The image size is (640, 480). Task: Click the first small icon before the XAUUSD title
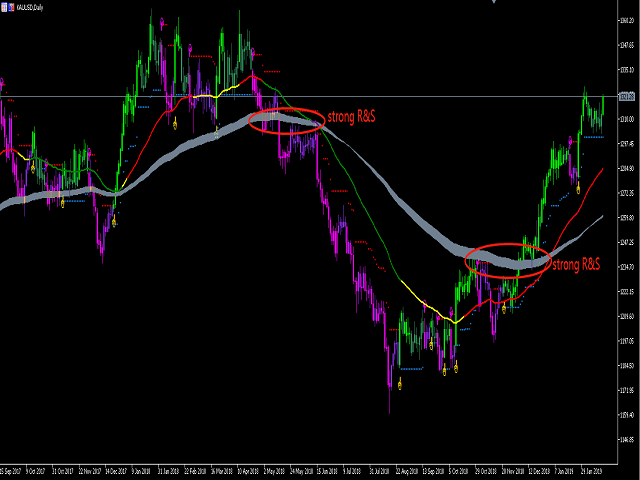click(x=4, y=7)
